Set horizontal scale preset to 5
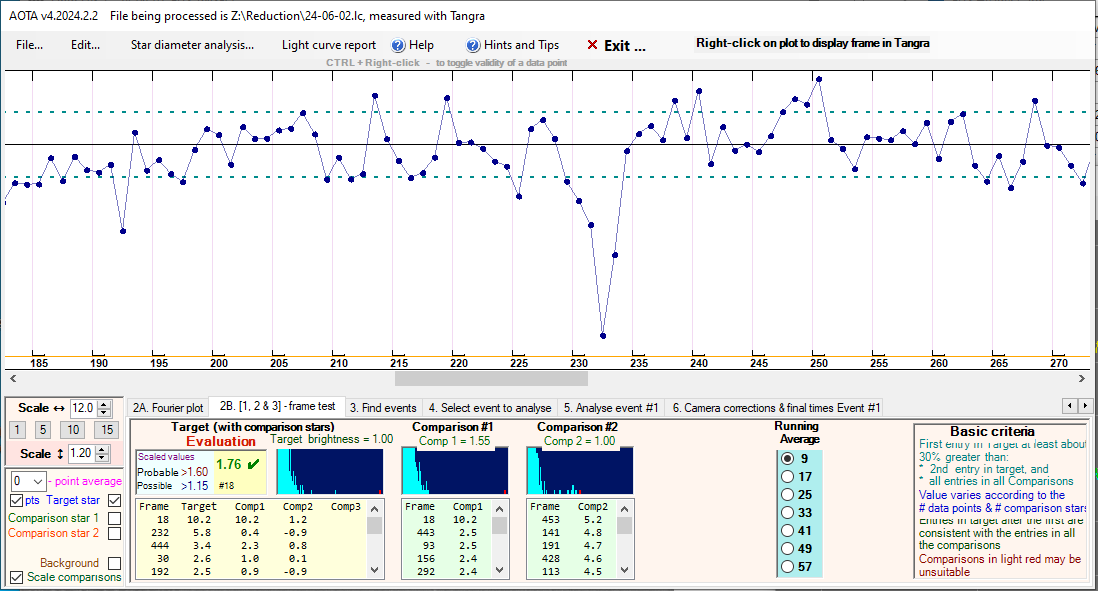 click(43, 430)
